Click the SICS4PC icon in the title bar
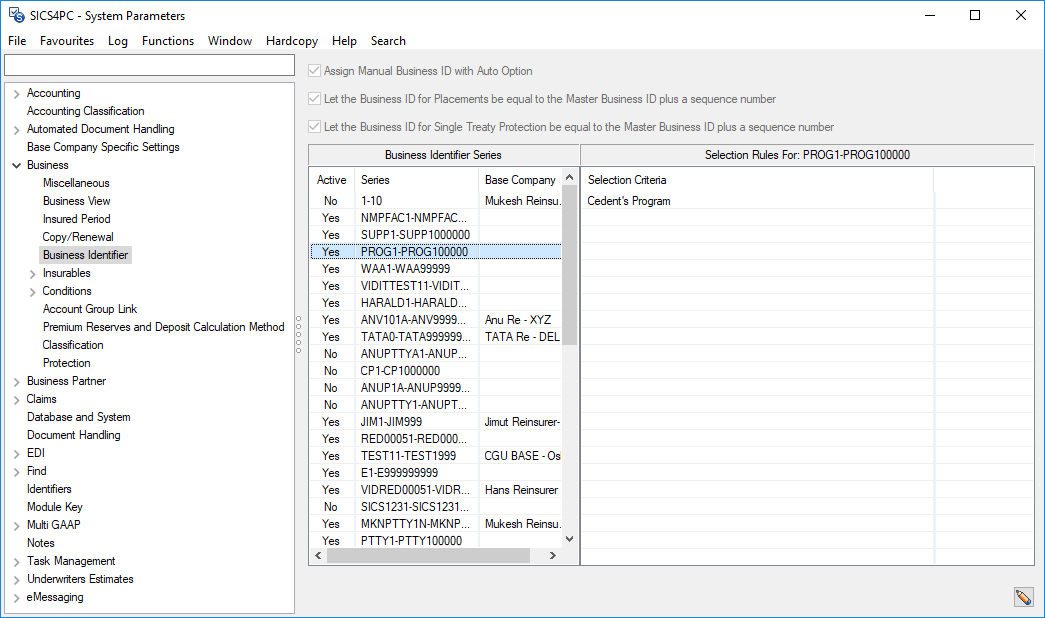The image size is (1045, 618). tap(14, 15)
